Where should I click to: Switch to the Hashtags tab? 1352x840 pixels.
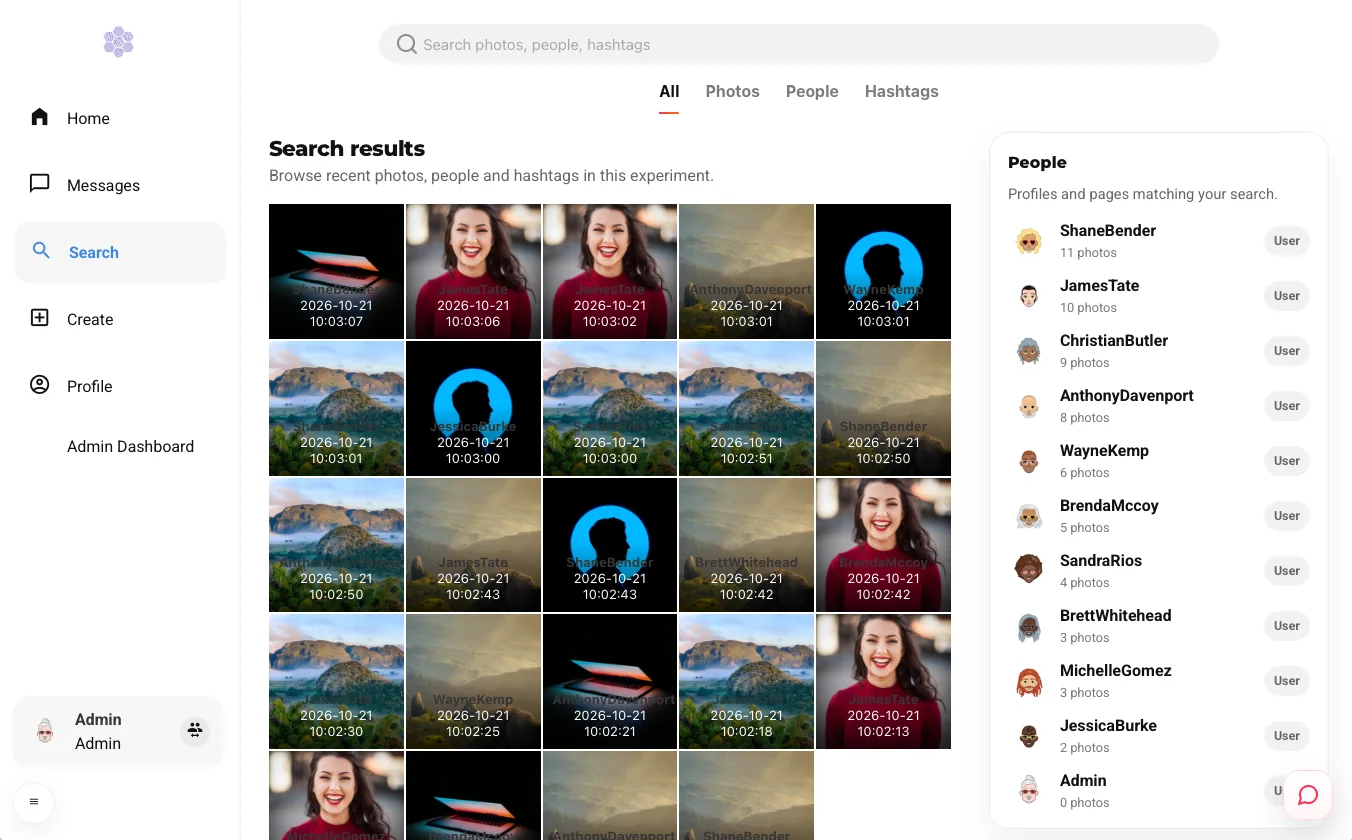(902, 91)
